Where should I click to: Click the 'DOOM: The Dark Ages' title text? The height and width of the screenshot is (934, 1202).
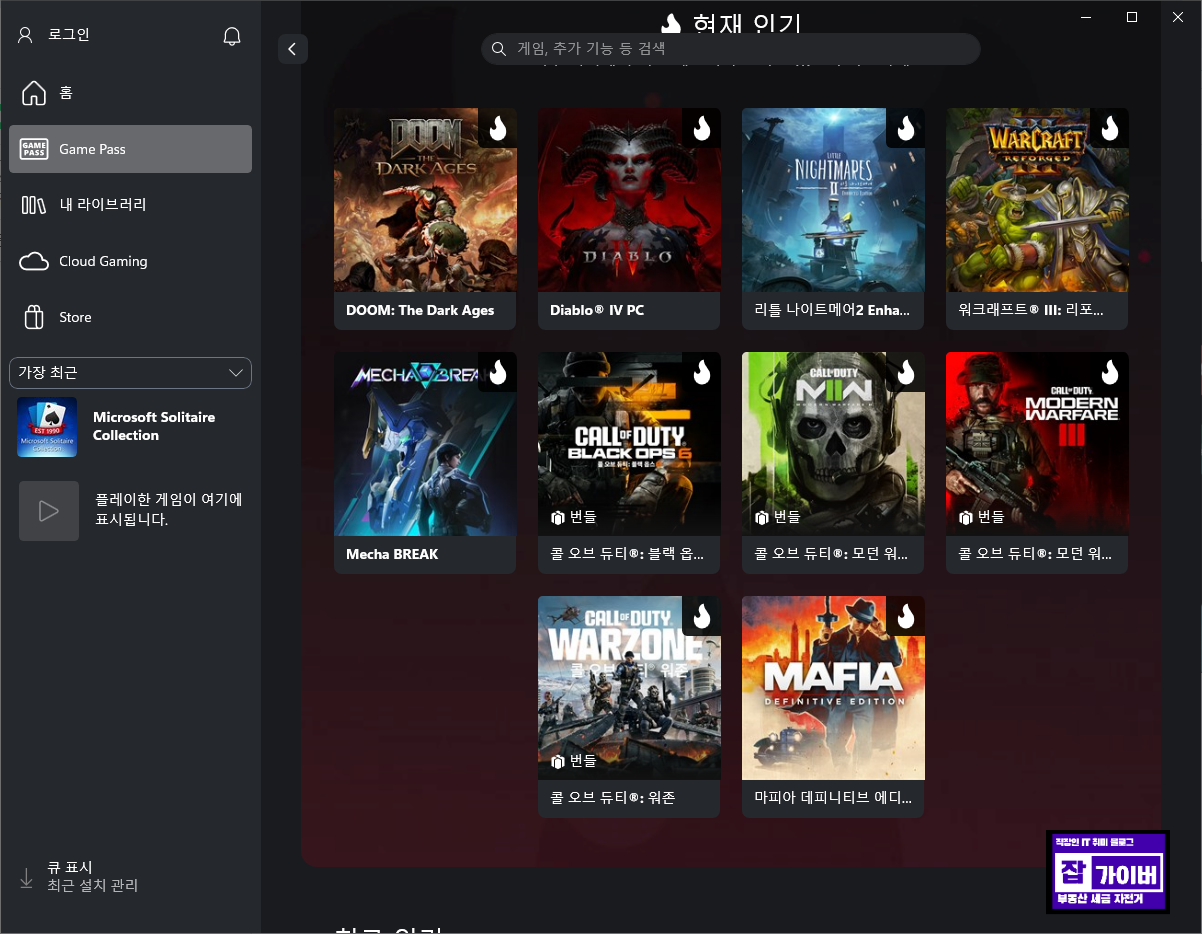420,310
